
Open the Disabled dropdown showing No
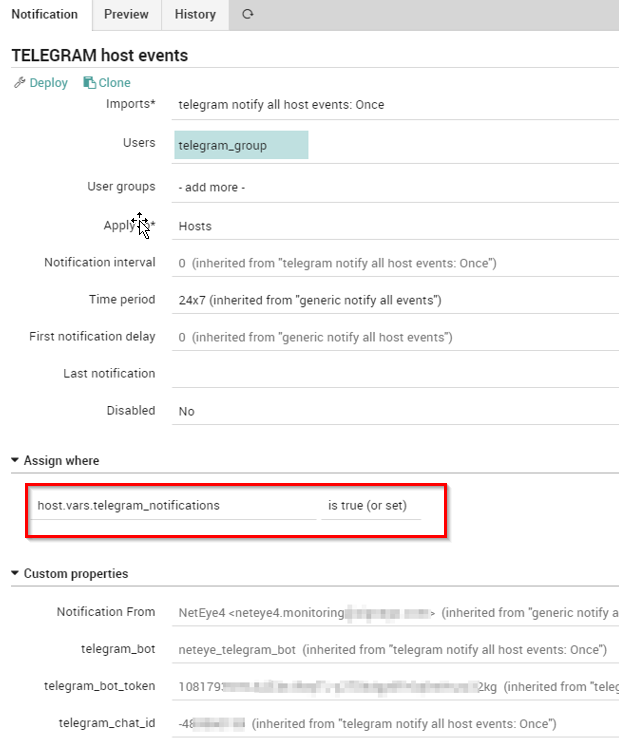(x=395, y=411)
